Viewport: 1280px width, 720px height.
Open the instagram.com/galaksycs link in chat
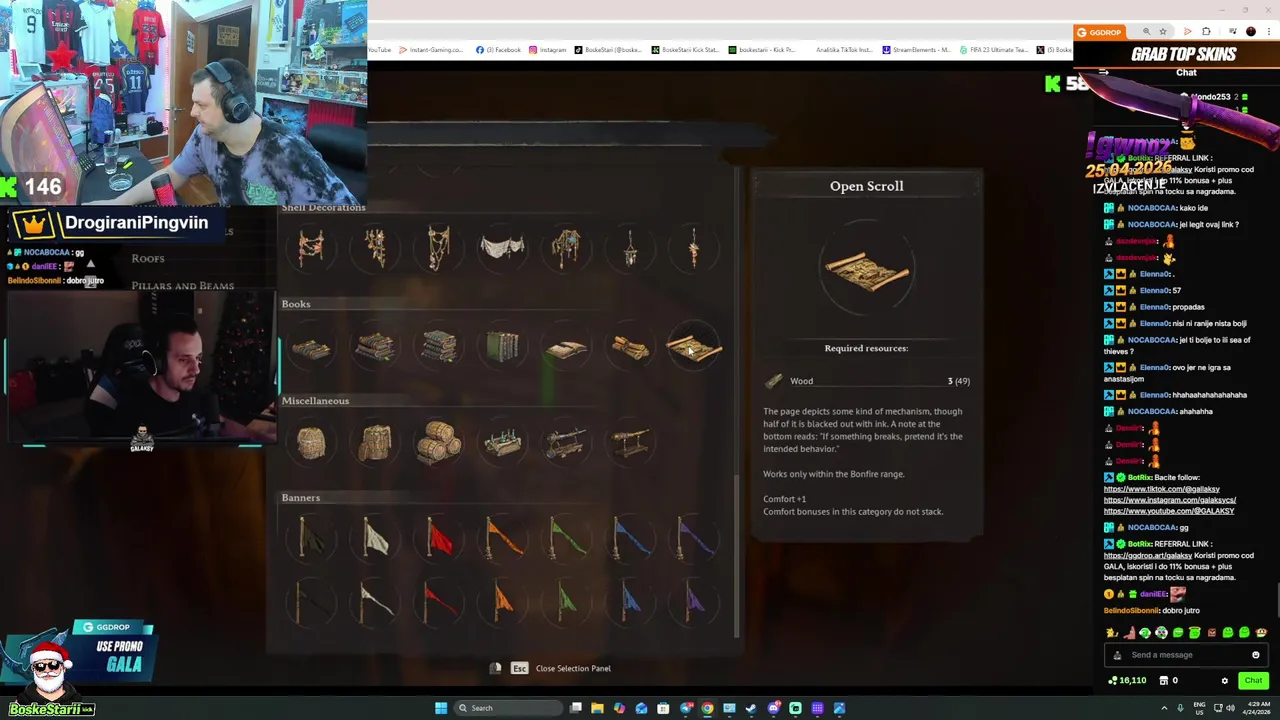click(x=1170, y=500)
